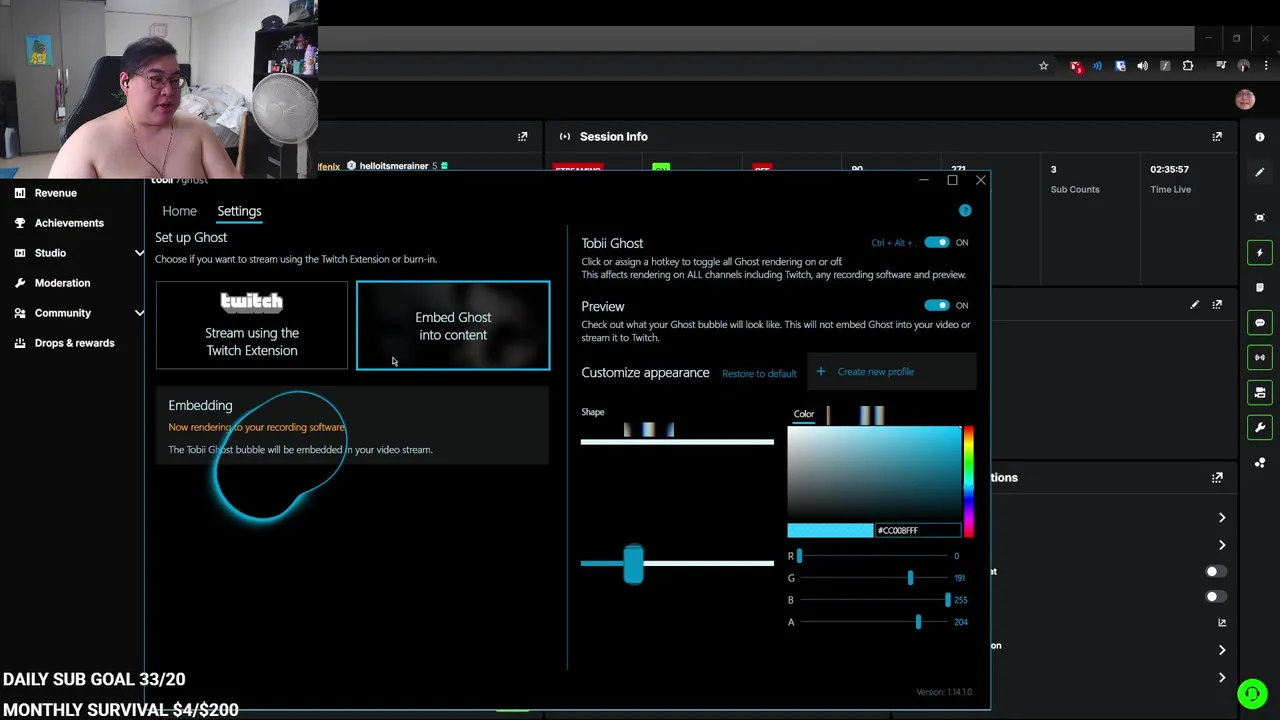Pop out the Quick Actions panel

coord(1217,478)
